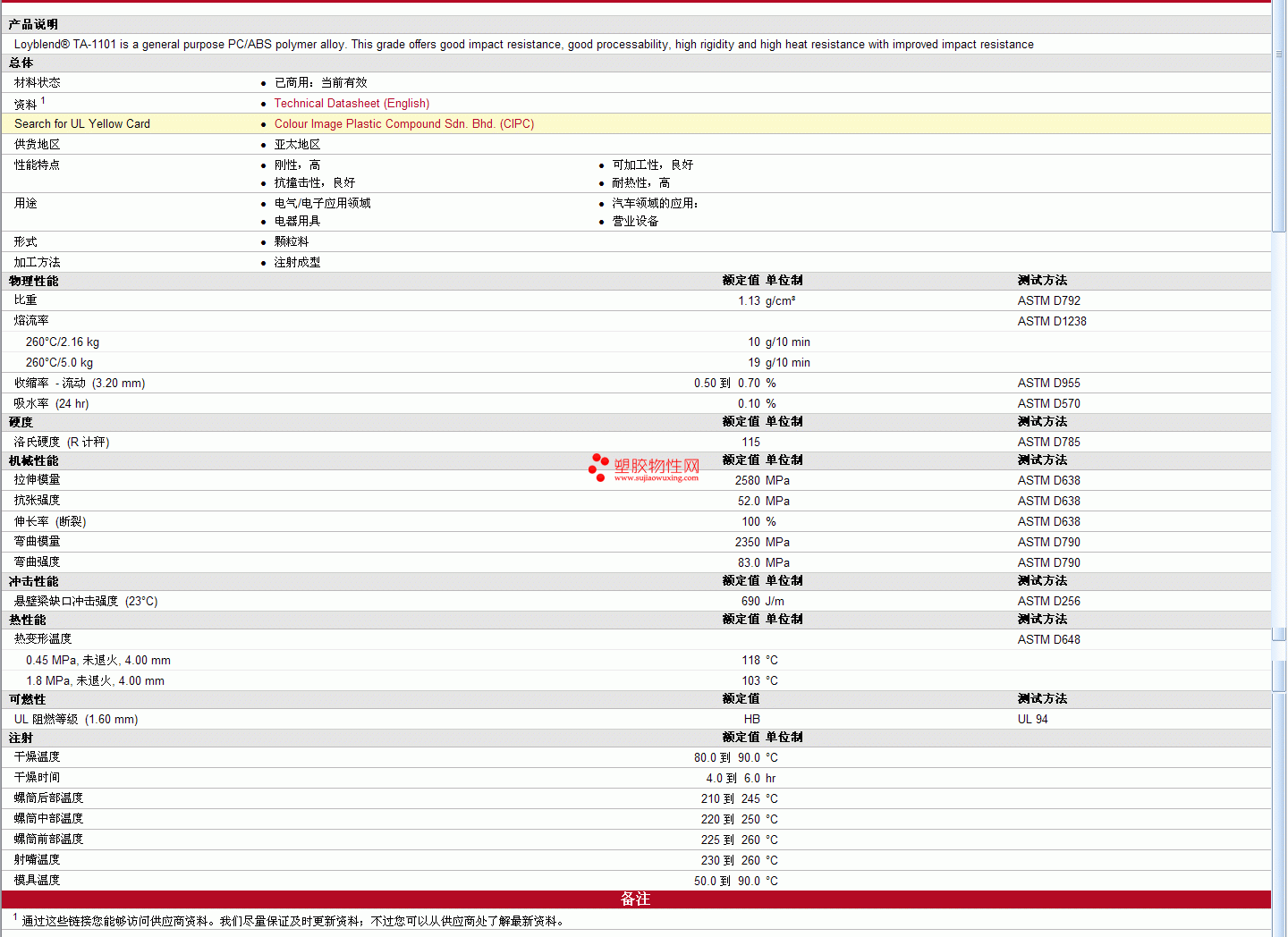Screen dimensions: 1288x937
Task: Click the '19' melt flow value
Action: 754,362
